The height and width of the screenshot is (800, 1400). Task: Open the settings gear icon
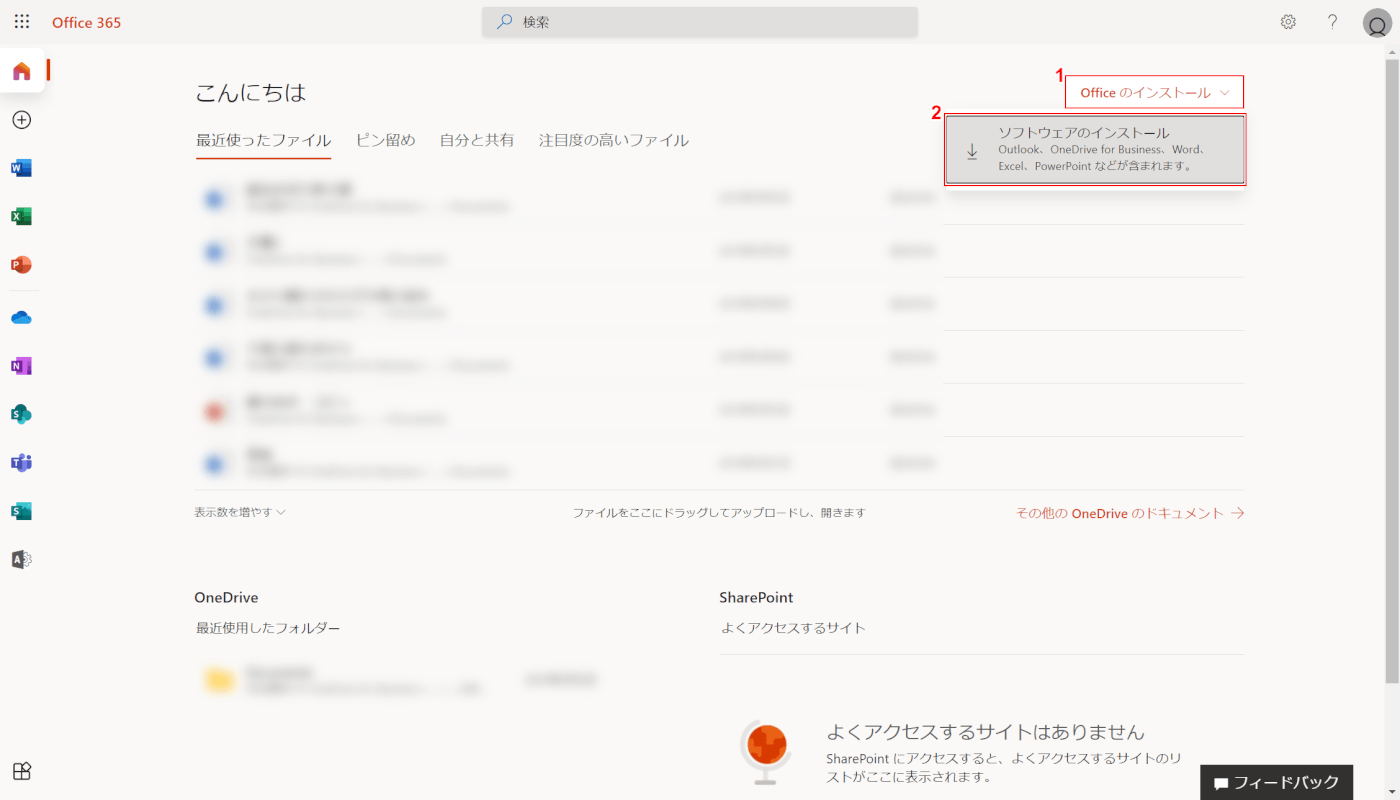pyautogui.click(x=1288, y=22)
